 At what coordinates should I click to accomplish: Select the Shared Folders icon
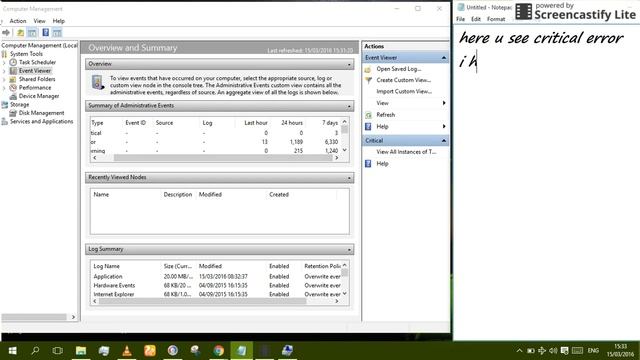pyautogui.click(x=13, y=79)
